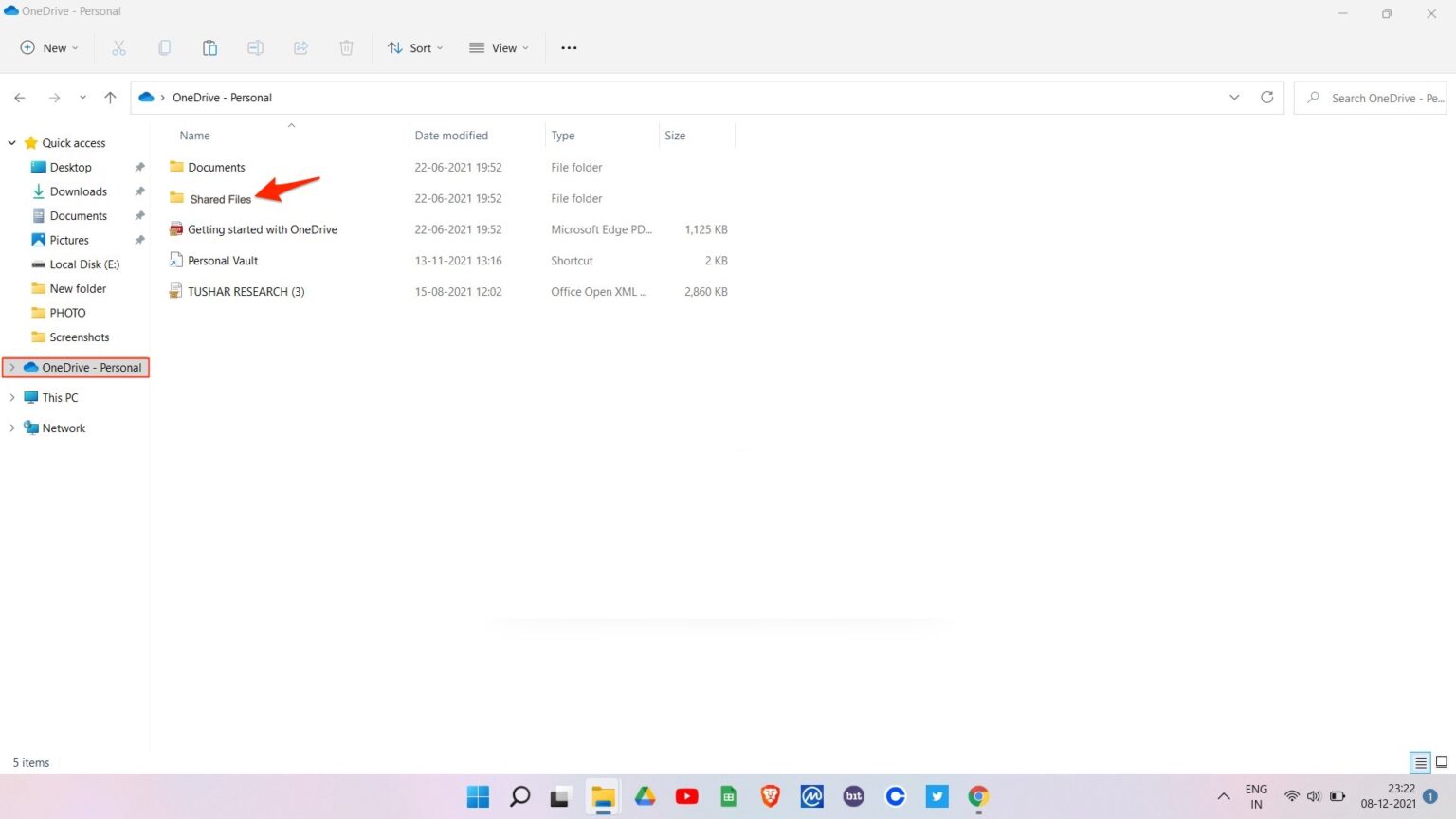Toggle sort direction by clicking the Name column
Image resolution: width=1456 pixels, height=819 pixels.
[x=194, y=136]
